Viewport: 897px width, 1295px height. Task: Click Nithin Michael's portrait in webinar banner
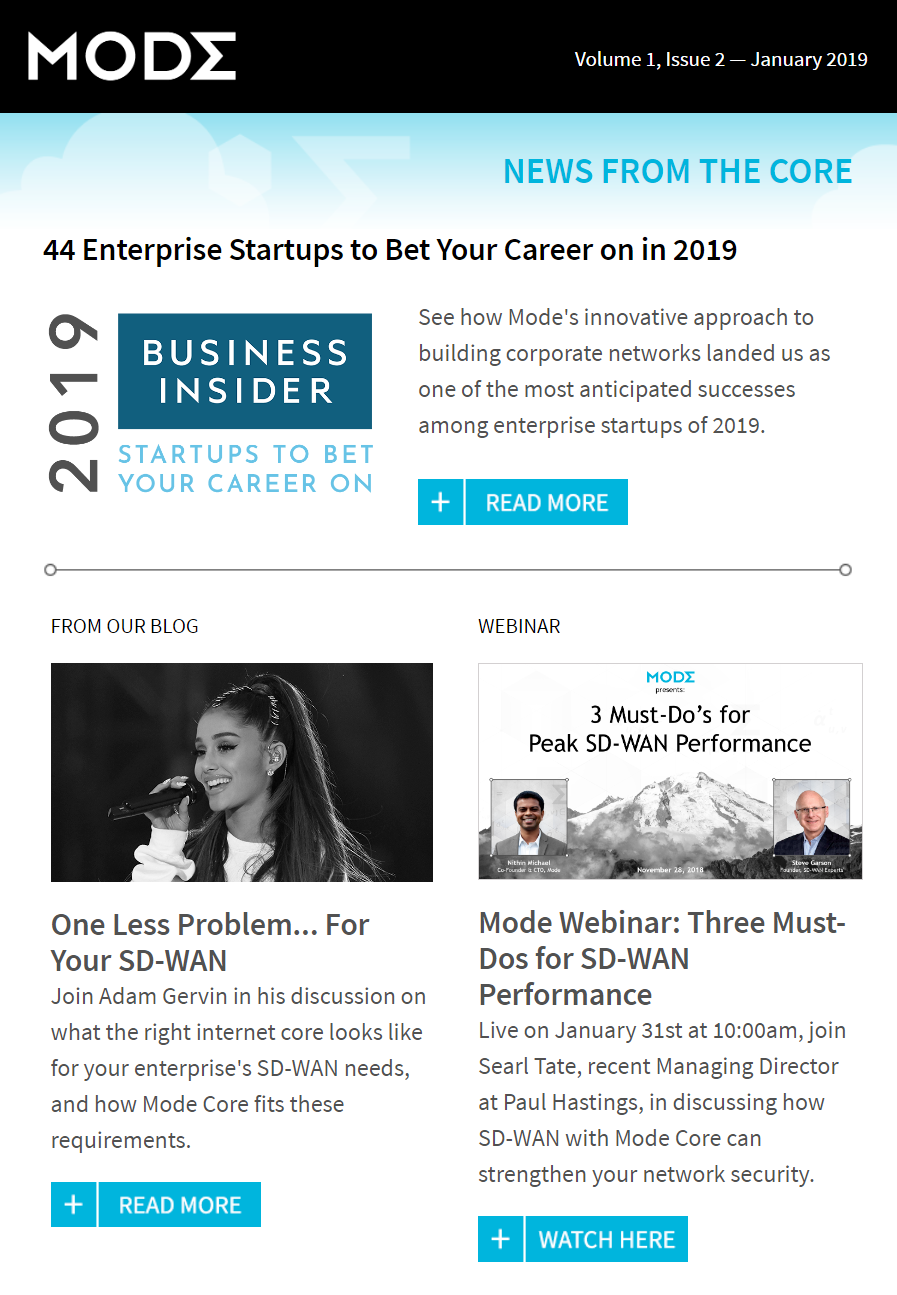tap(529, 817)
